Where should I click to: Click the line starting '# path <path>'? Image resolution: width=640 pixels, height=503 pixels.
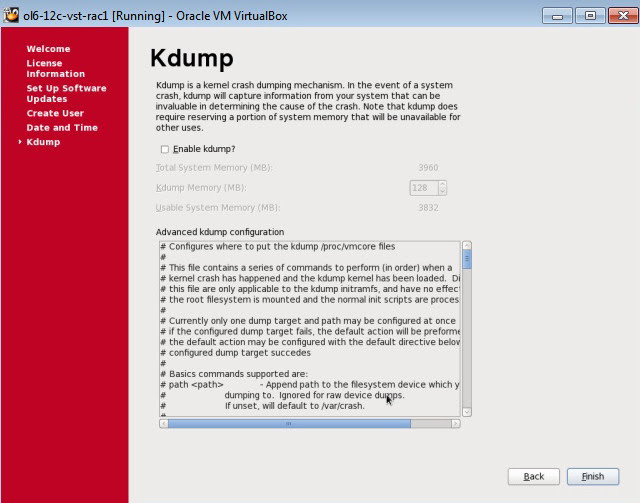[310, 385]
